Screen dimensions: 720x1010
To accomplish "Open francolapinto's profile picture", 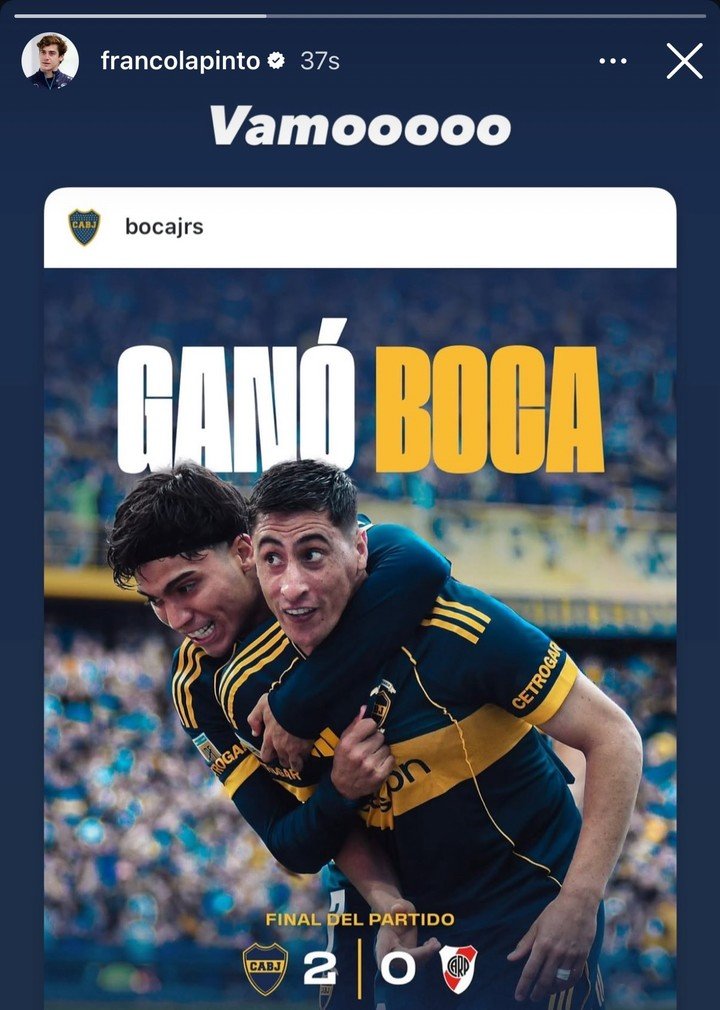I will 50,61.
